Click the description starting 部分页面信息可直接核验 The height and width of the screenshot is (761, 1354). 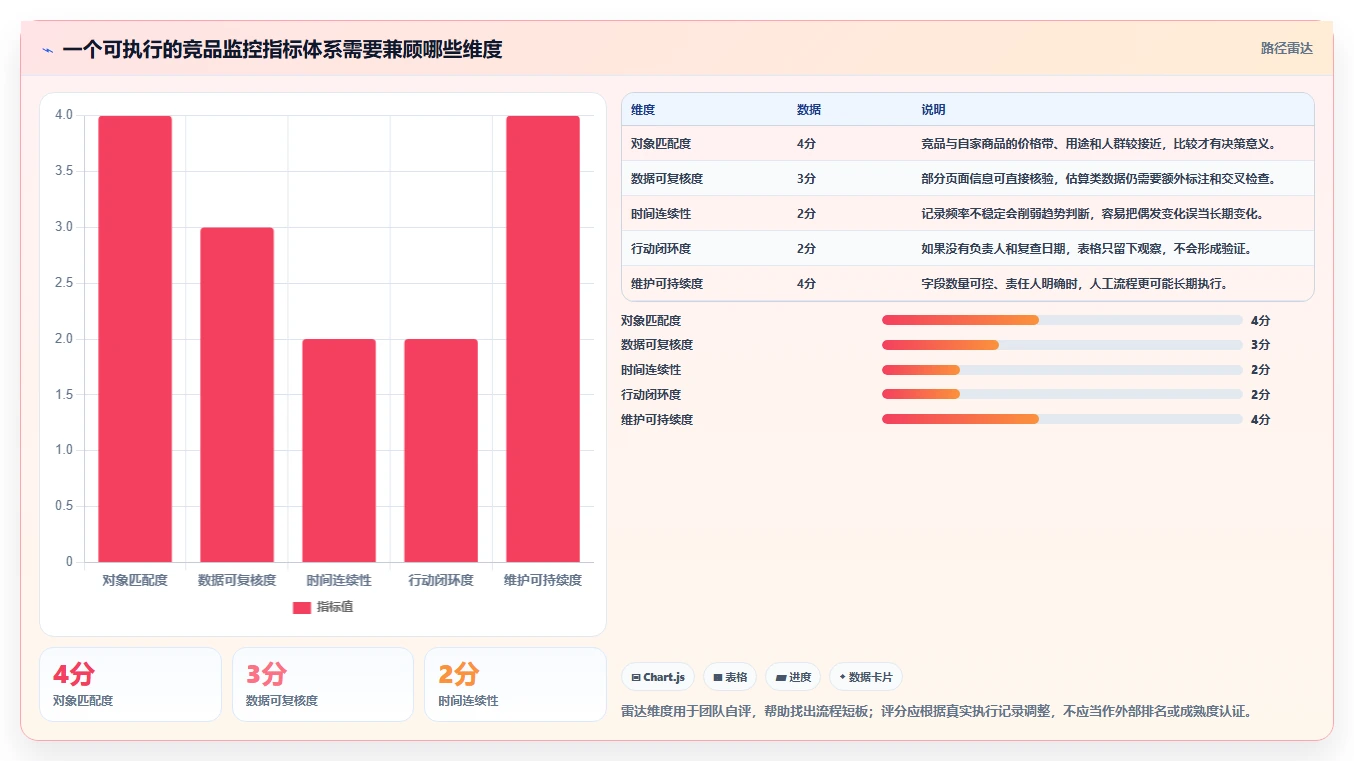pyautogui.click(x=1098, y=179)
